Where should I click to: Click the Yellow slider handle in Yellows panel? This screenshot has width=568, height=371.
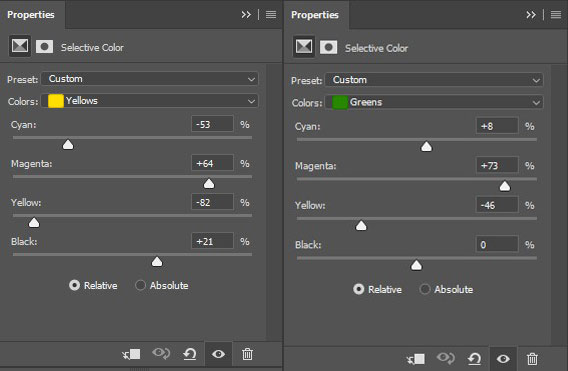point(34,222)
